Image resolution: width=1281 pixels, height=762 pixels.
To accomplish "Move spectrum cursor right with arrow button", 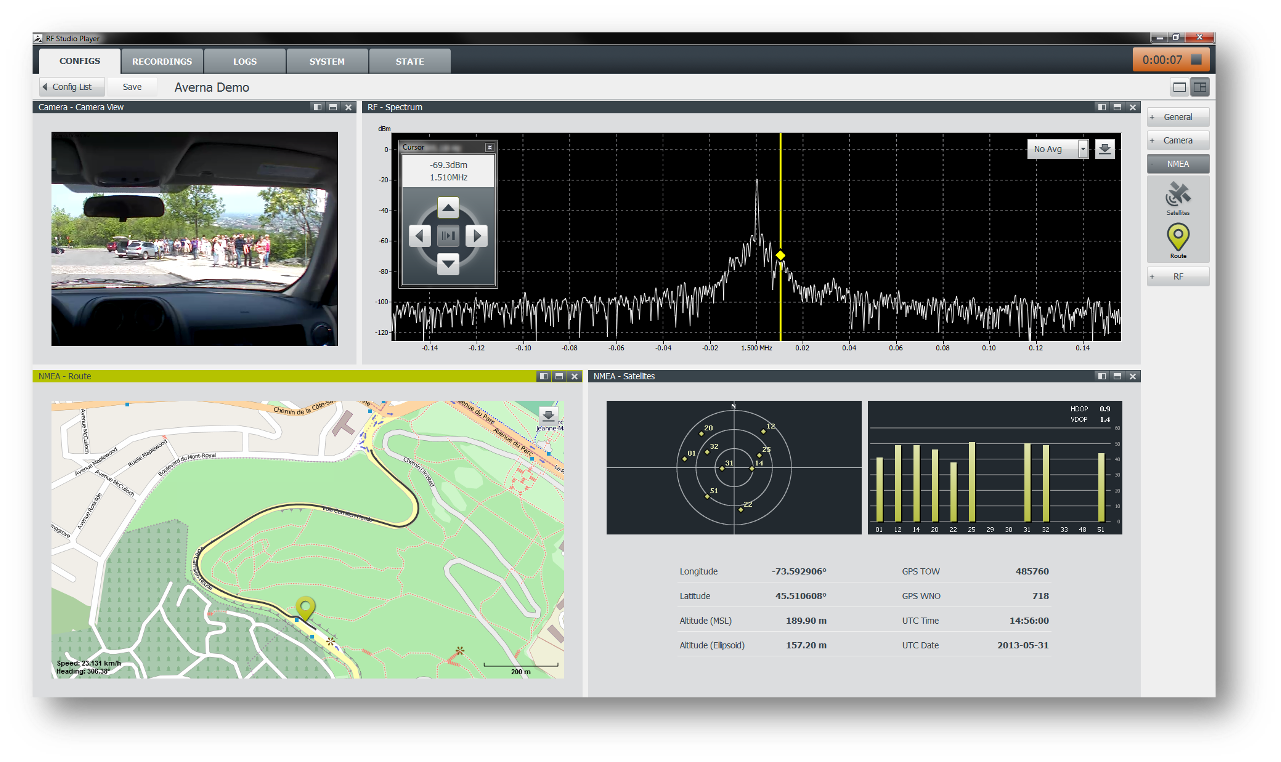I will [x=477, y=236].
